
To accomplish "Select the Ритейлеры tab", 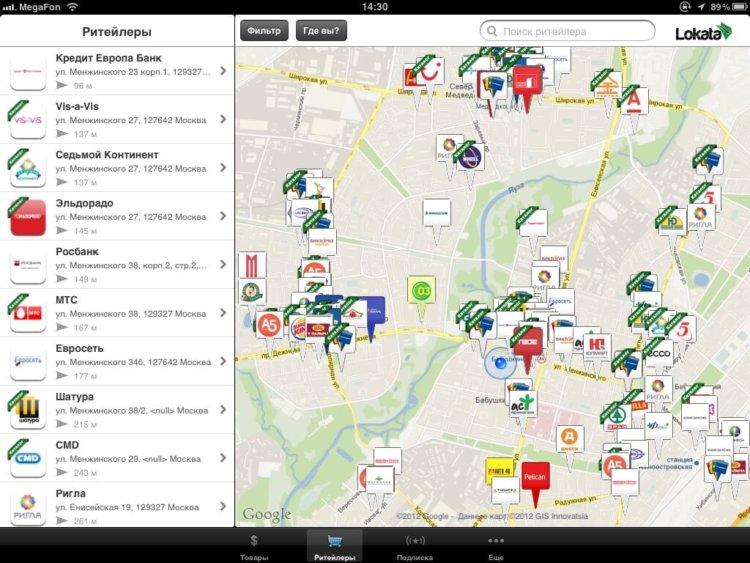I will pyautogui.click(x=334, y=547).
